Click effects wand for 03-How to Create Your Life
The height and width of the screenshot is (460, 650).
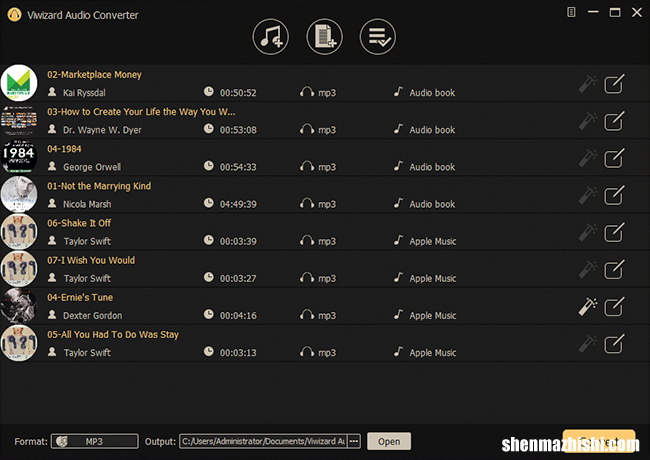(588, 121)
